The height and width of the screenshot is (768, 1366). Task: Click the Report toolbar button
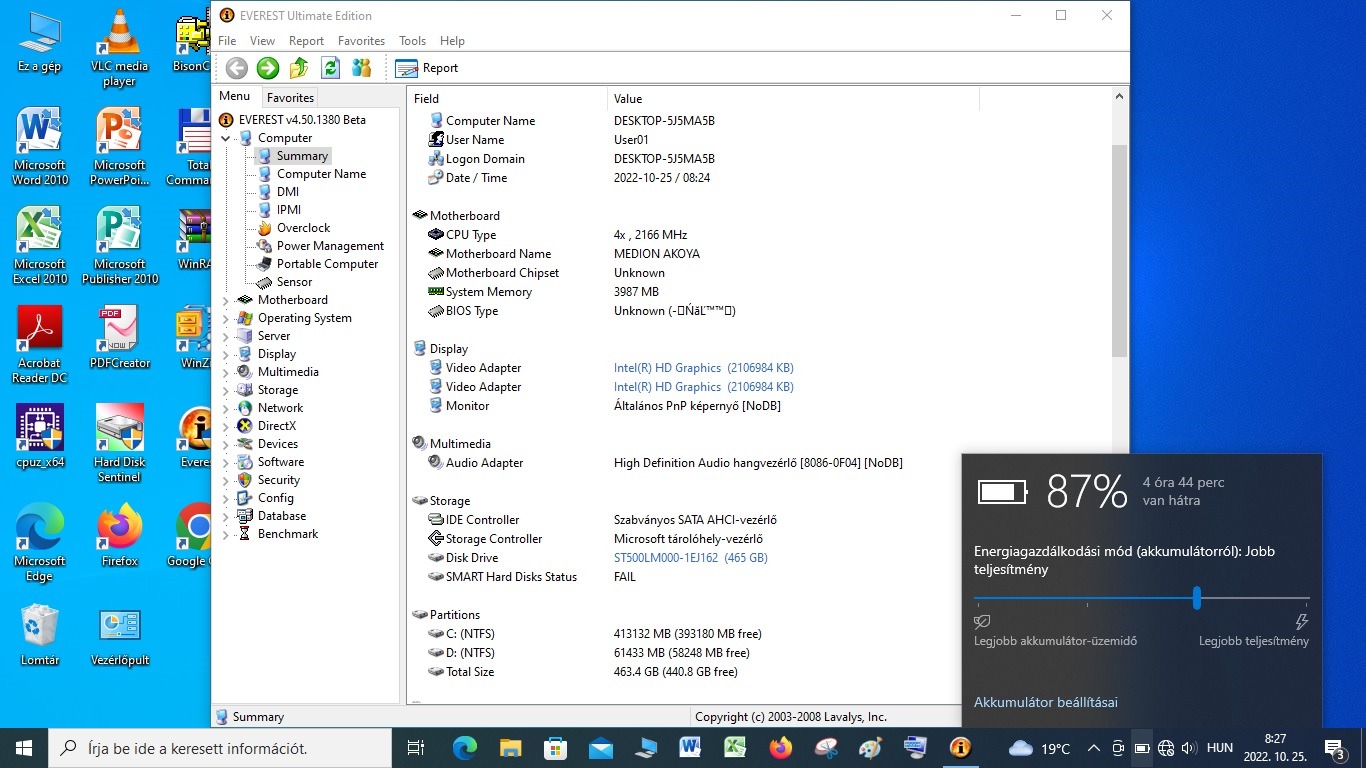coord(427,68)
